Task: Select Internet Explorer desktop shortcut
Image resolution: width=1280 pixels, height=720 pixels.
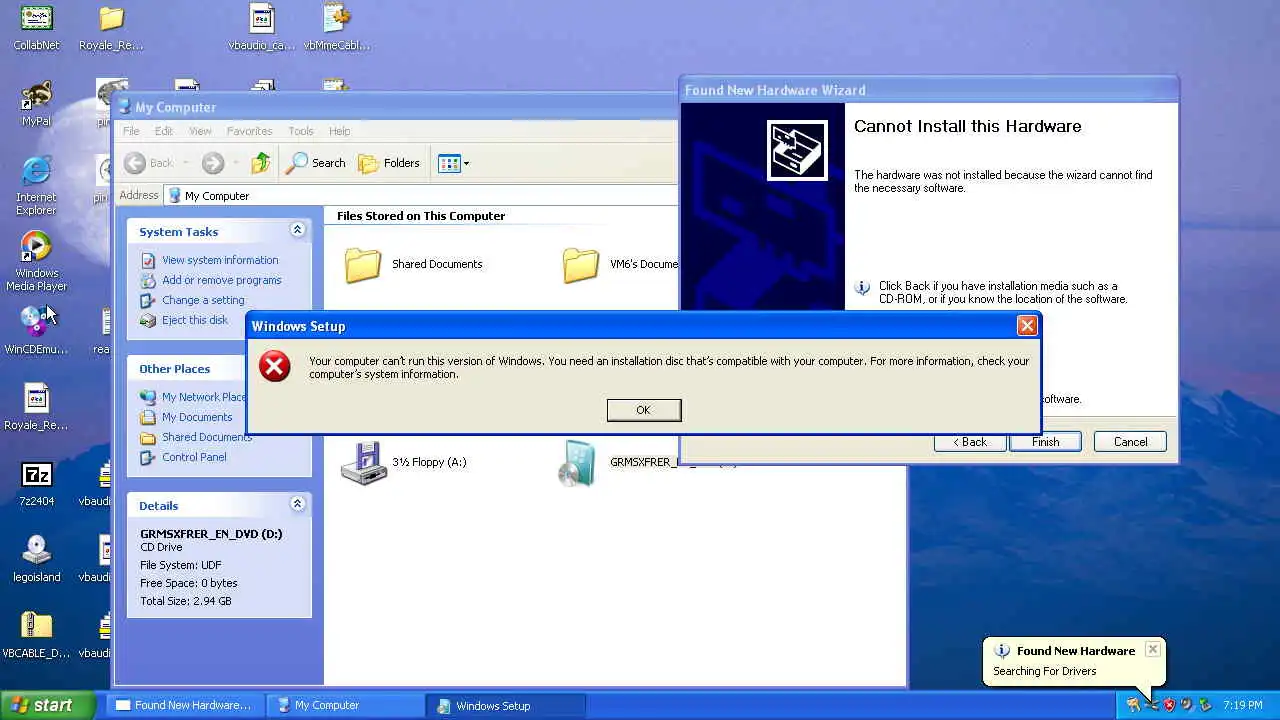Action: point(36,185)
